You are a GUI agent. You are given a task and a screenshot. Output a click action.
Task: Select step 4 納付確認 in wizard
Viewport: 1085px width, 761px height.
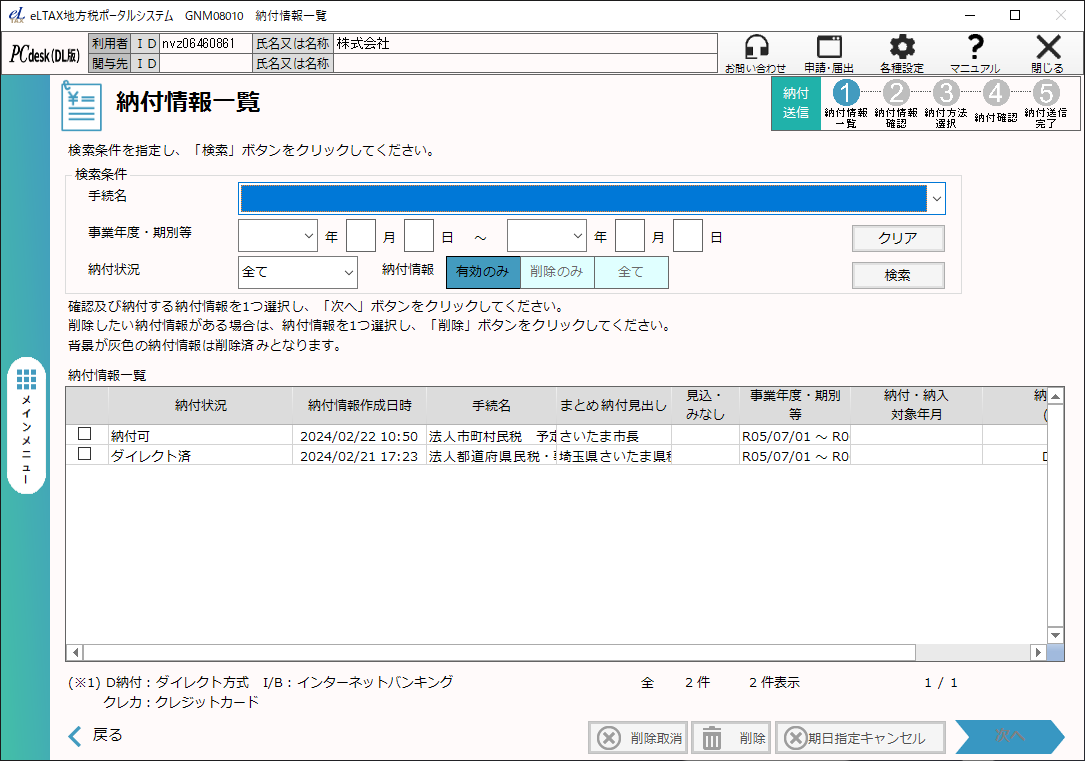click(996, 104)
